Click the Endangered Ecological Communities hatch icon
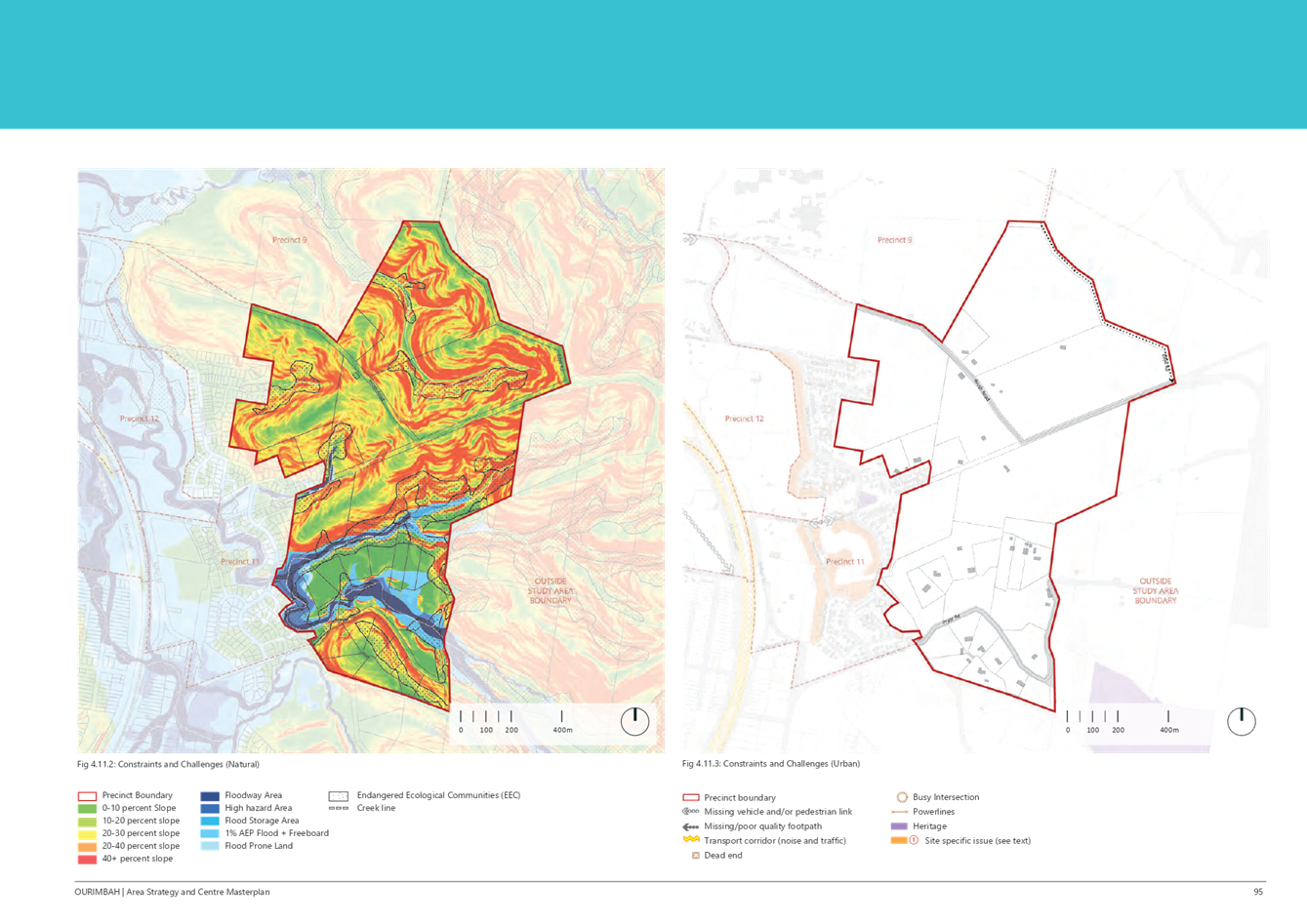 point(340,796)
